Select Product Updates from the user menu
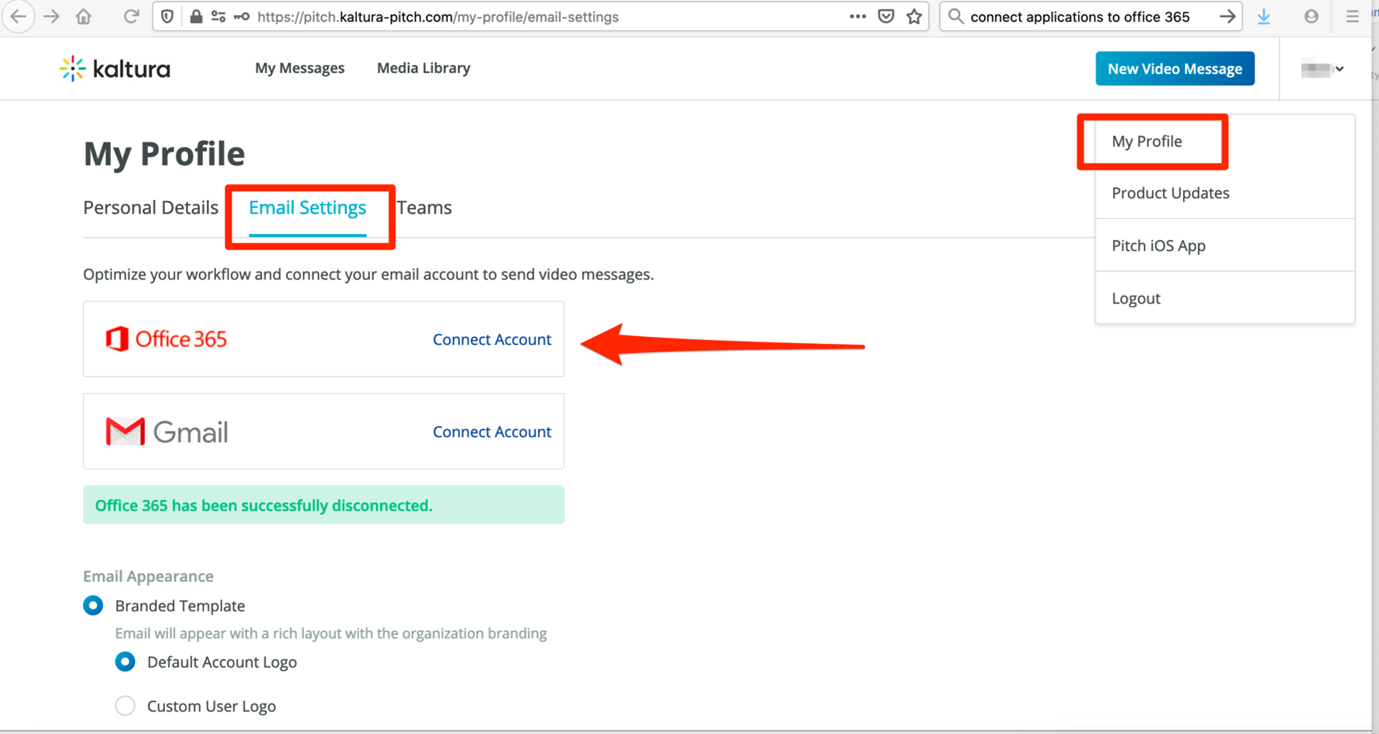 coord(1171,193)
